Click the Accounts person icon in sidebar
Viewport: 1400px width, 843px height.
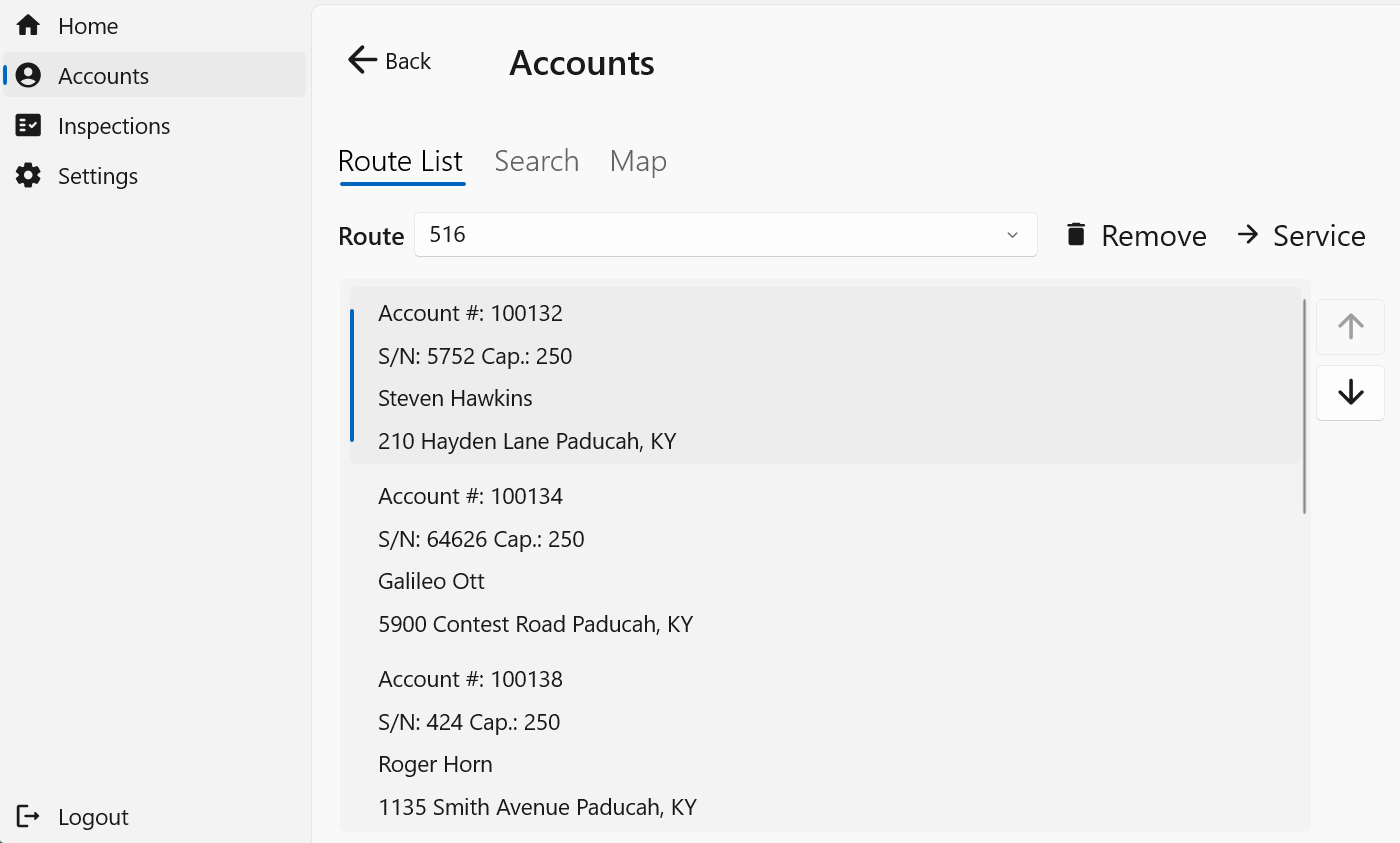click(x=28, y=76)
